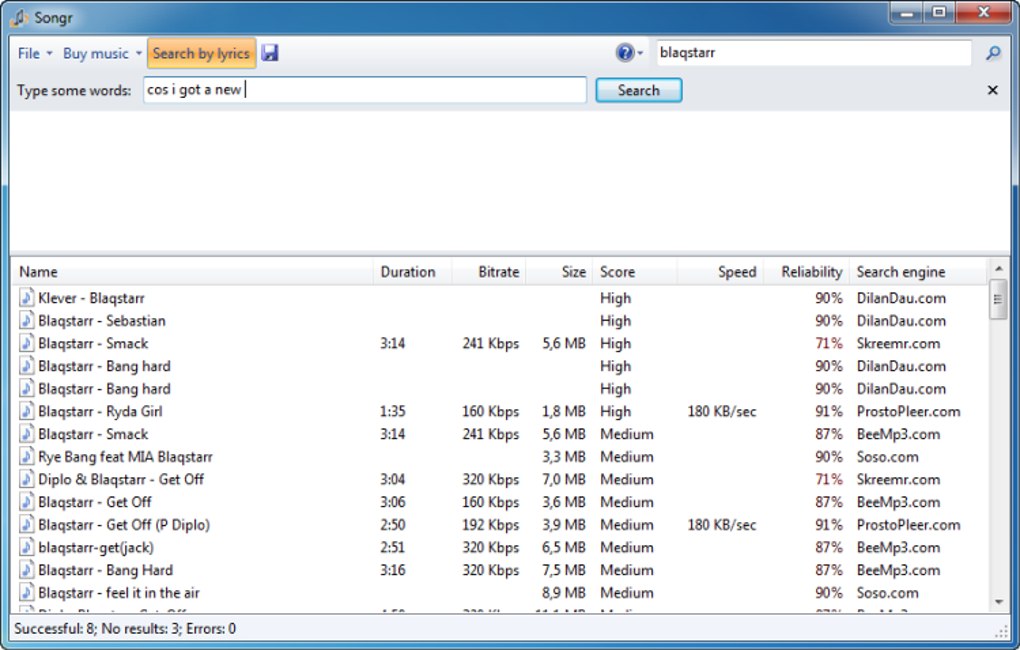Select the row Klever - Blaqstarr
This screenshot has height=650, width=1020.
point(500,298)
